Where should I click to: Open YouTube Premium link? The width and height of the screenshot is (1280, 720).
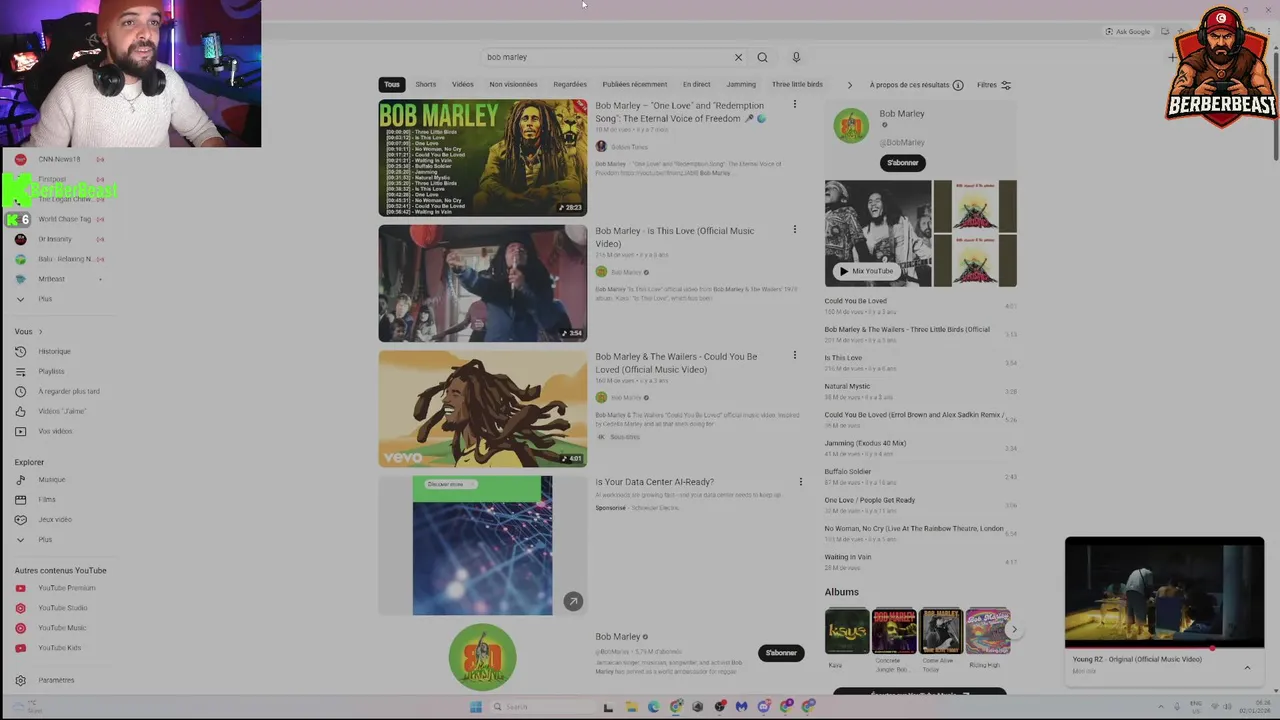click(66, 588)
